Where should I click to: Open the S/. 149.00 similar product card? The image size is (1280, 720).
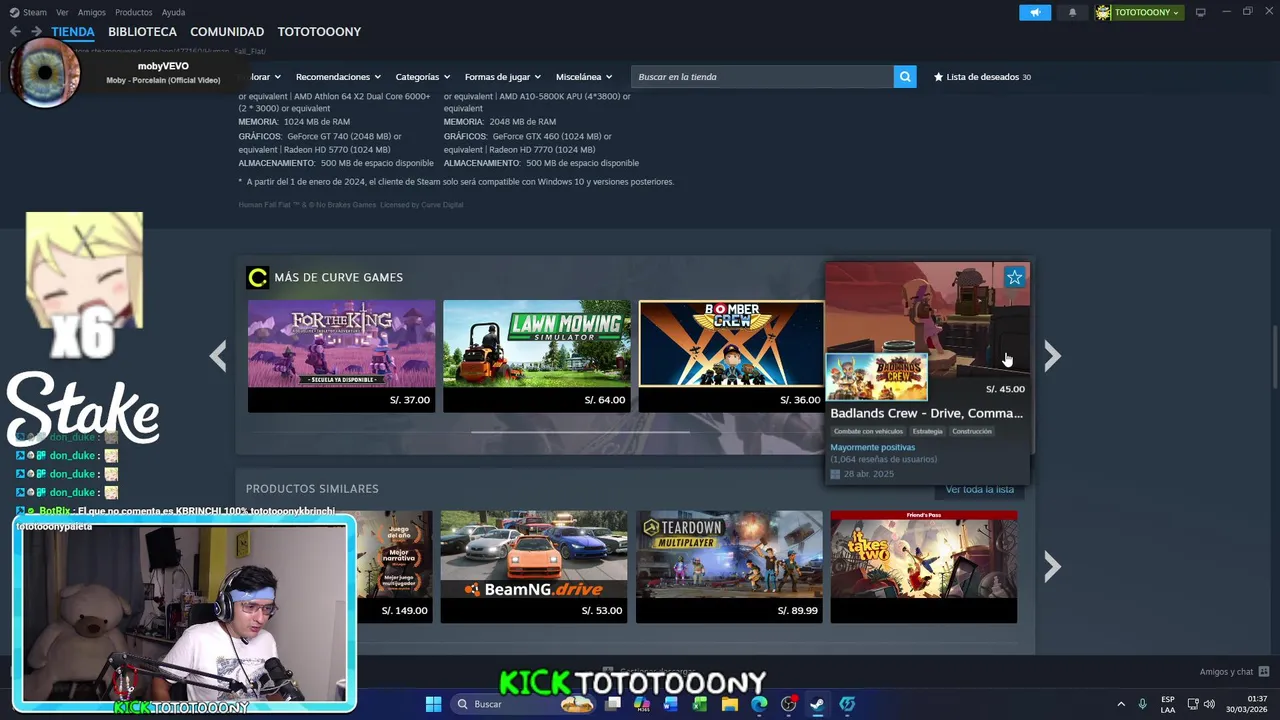tap(395, 567)
